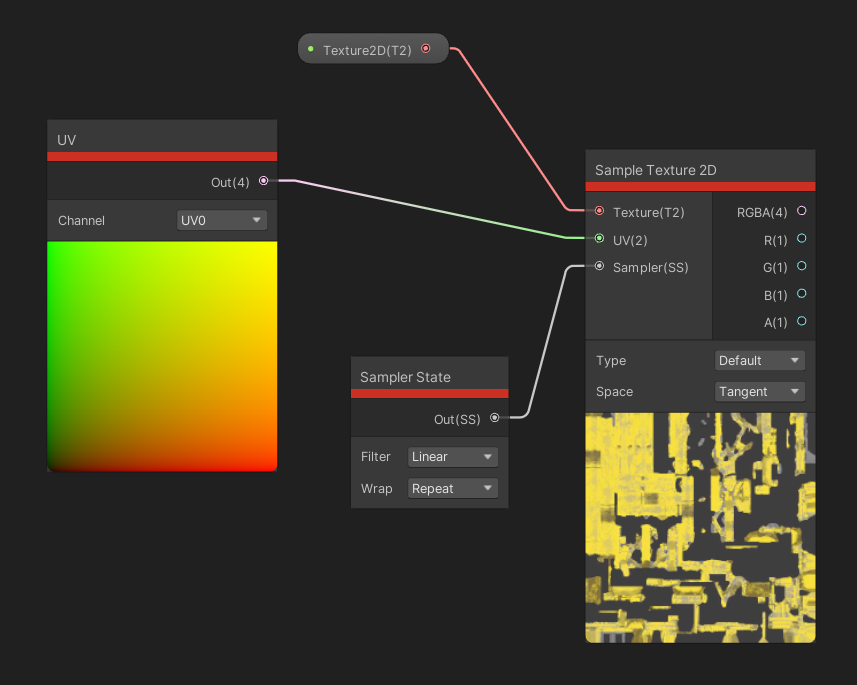
Task: Click the R(1) output port
Action: coord(801,240)
